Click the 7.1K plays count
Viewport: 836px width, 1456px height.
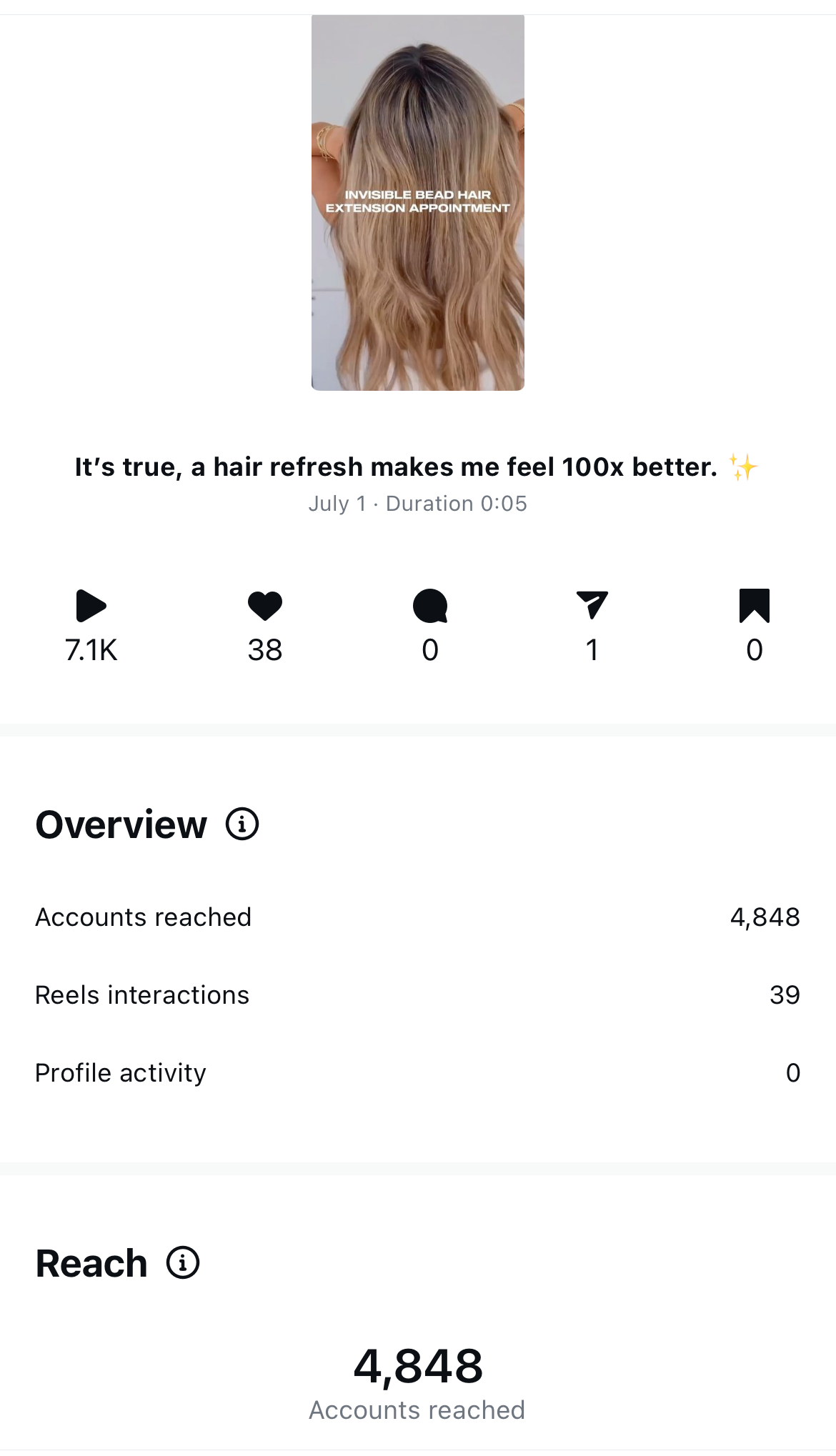91,651
